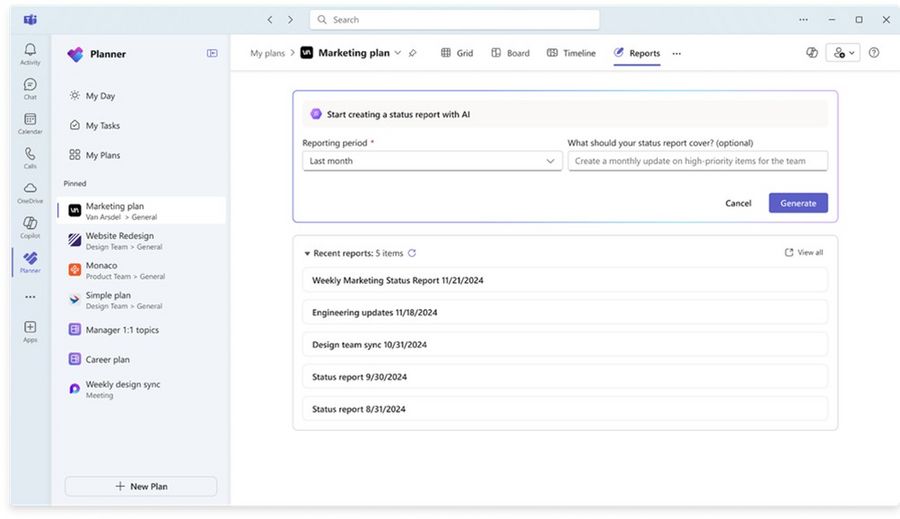Select the Reports tab

pyautogui.click(x=637, y=53)
